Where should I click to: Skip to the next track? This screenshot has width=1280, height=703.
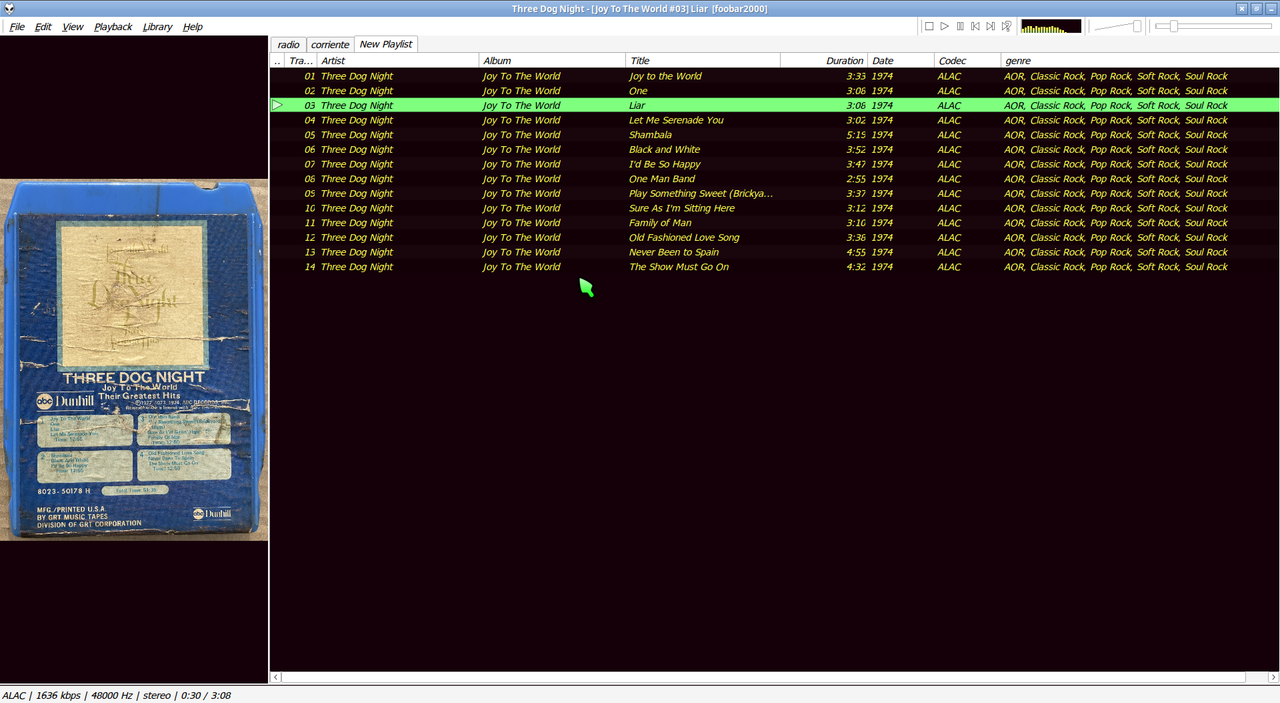[x=990, y=26]
